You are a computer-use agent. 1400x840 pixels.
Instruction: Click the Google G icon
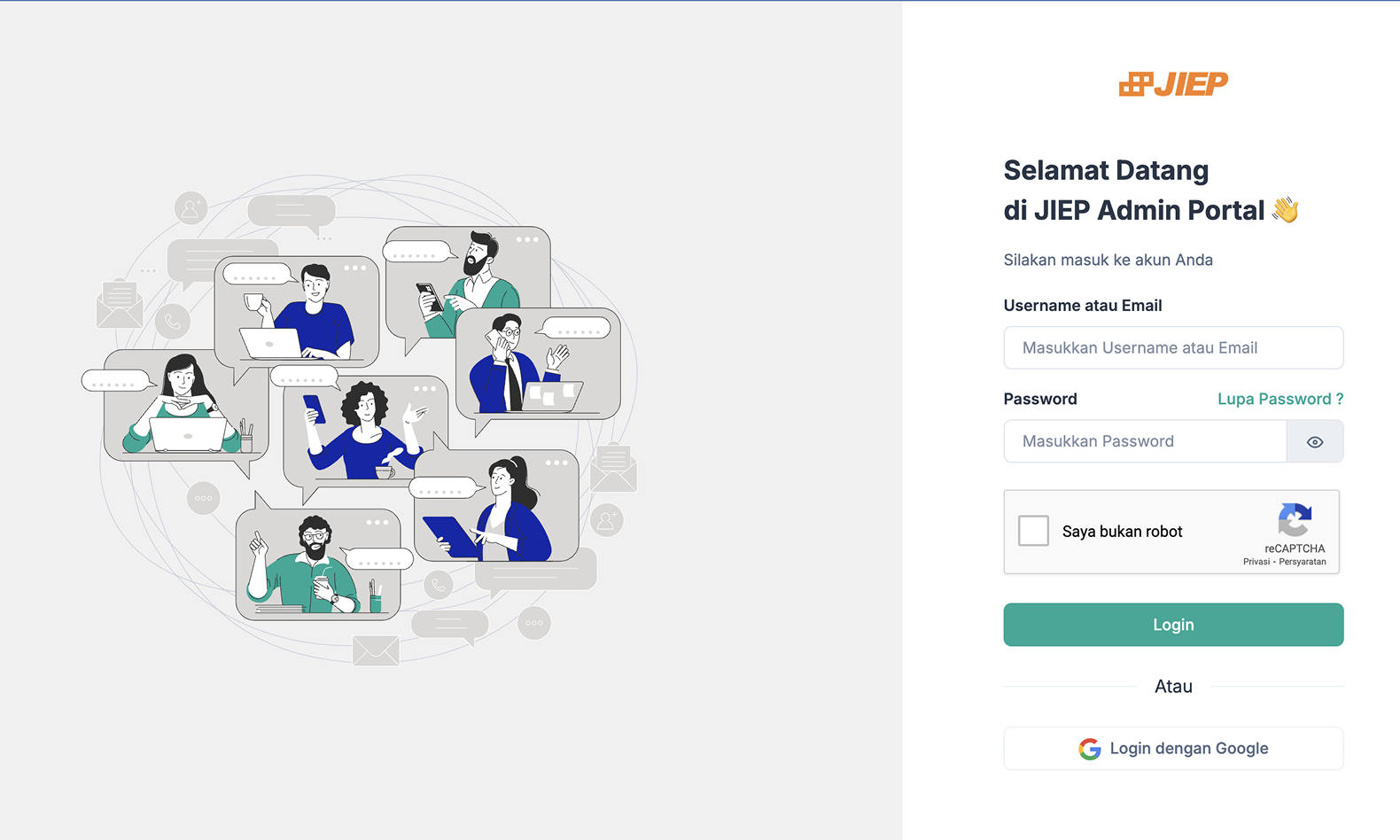1089,749
